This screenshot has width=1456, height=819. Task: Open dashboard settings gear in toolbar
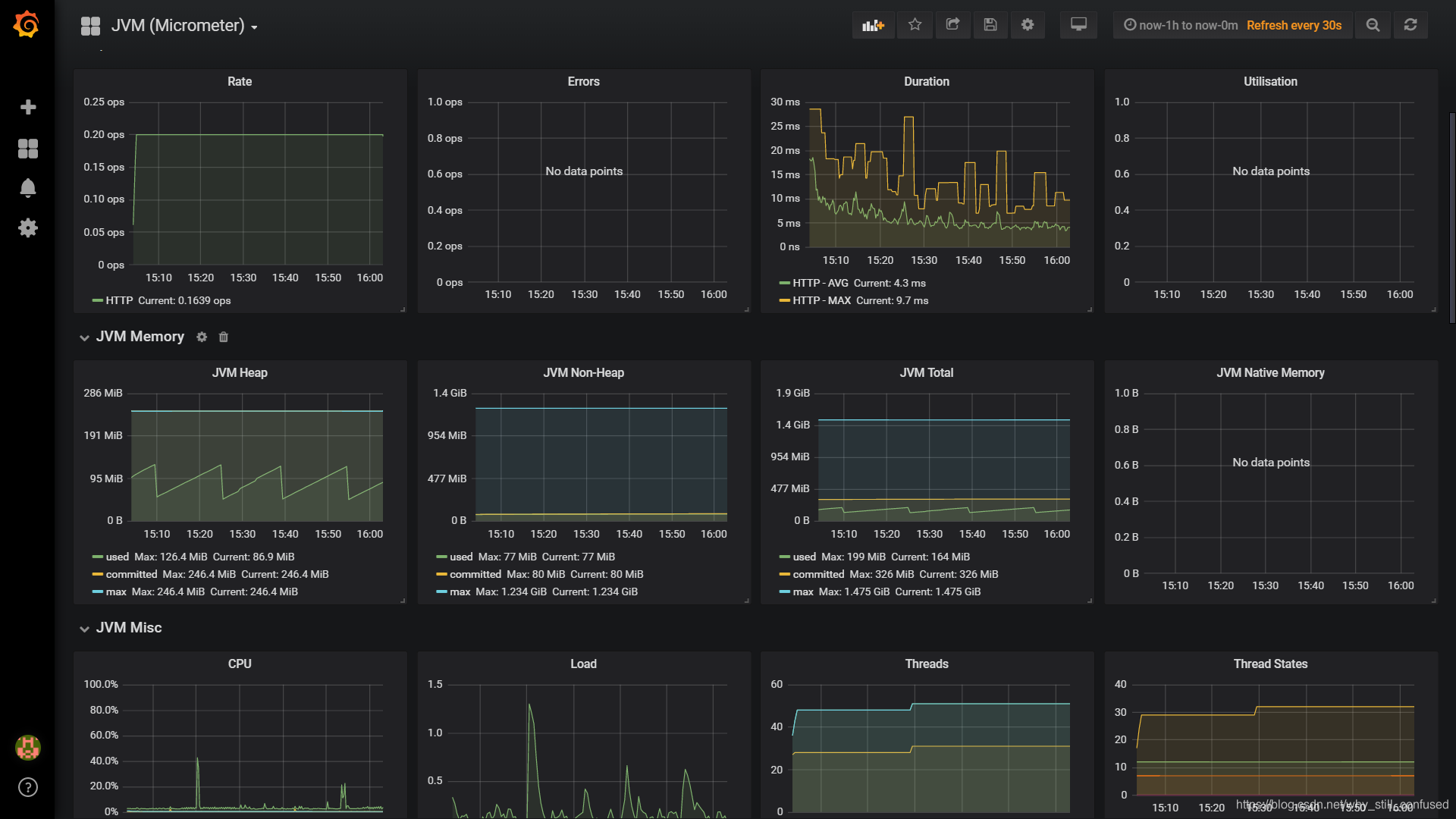tap(1028, 25)
